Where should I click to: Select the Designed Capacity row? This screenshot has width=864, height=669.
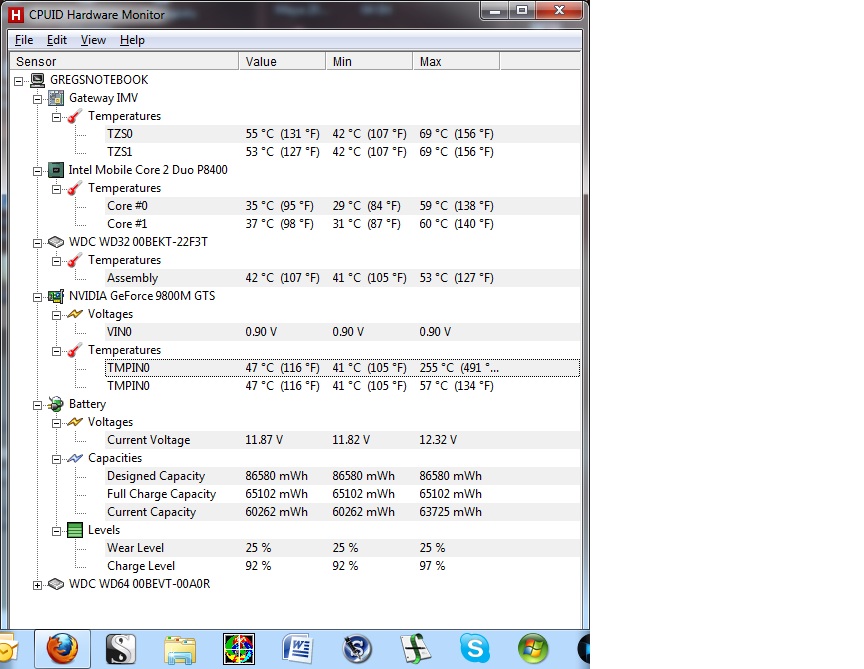coord(342,476)
